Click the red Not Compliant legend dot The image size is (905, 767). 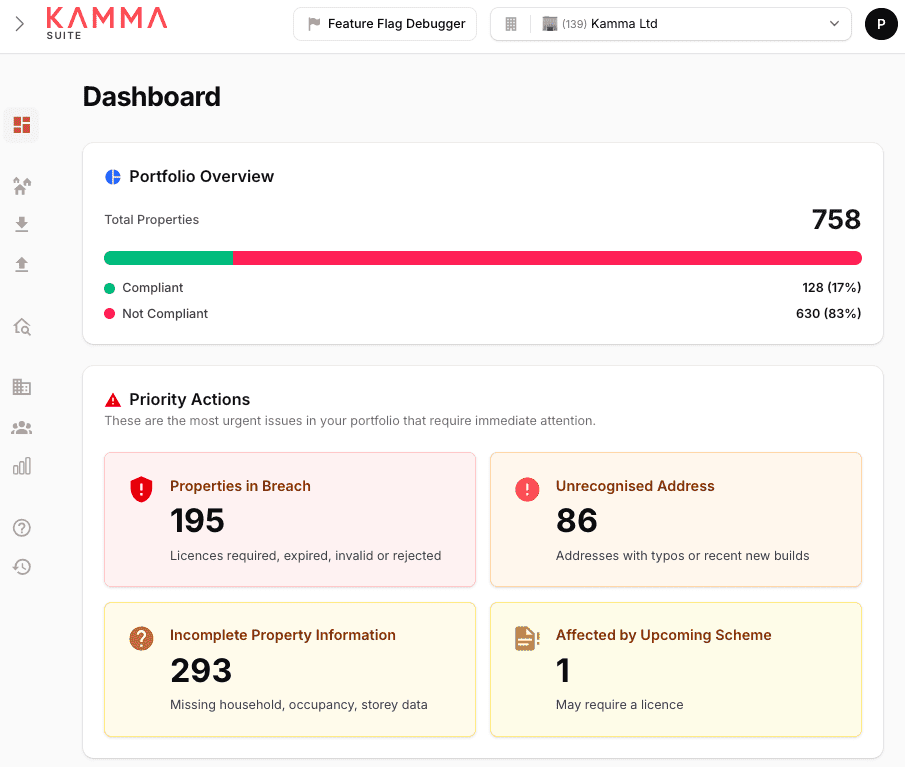click(110, 314)
